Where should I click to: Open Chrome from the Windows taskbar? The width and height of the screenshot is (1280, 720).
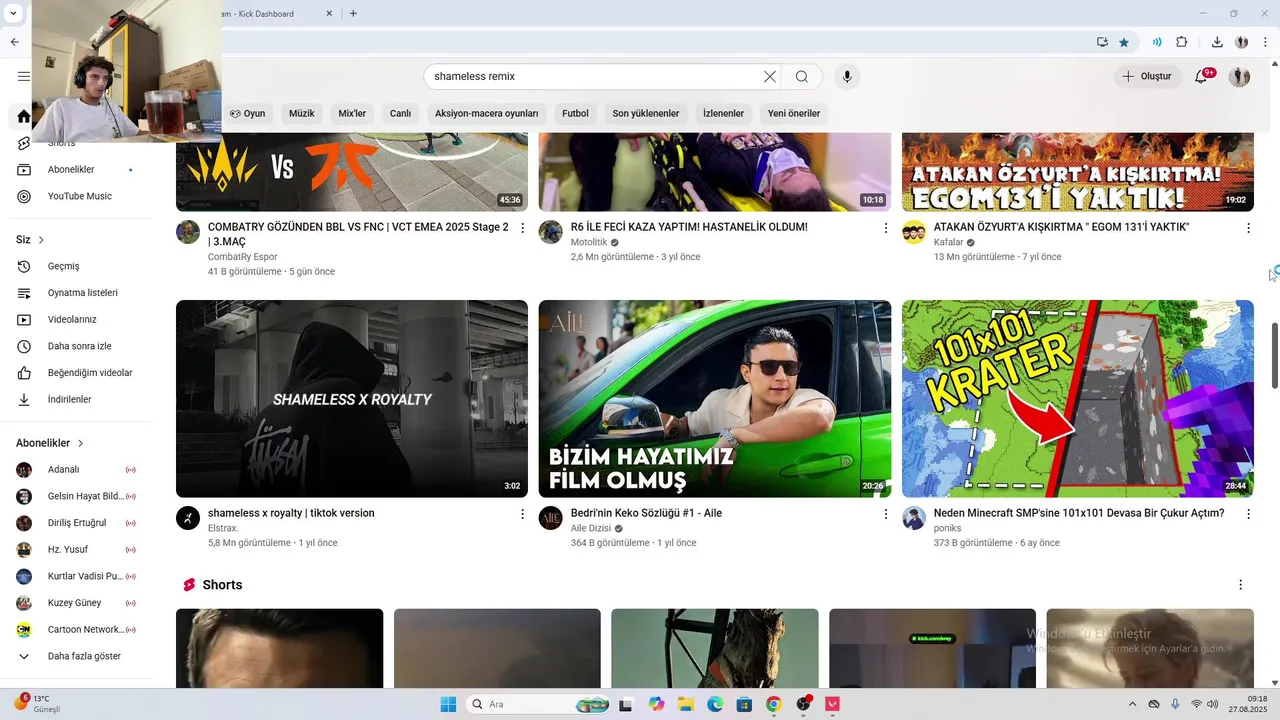(x=773, y=704)
